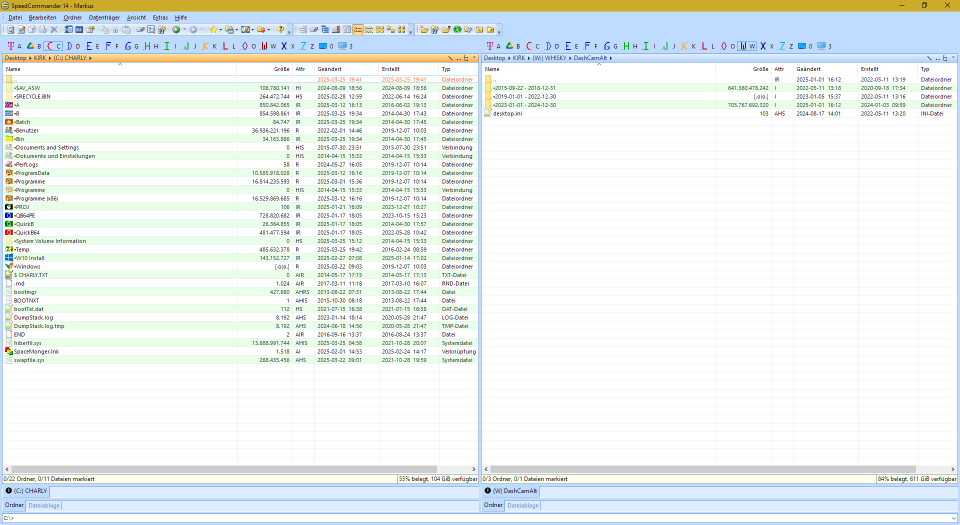Click the first folder icon in third toolbar group
This screenshot has height=525, width=960.
424,29
